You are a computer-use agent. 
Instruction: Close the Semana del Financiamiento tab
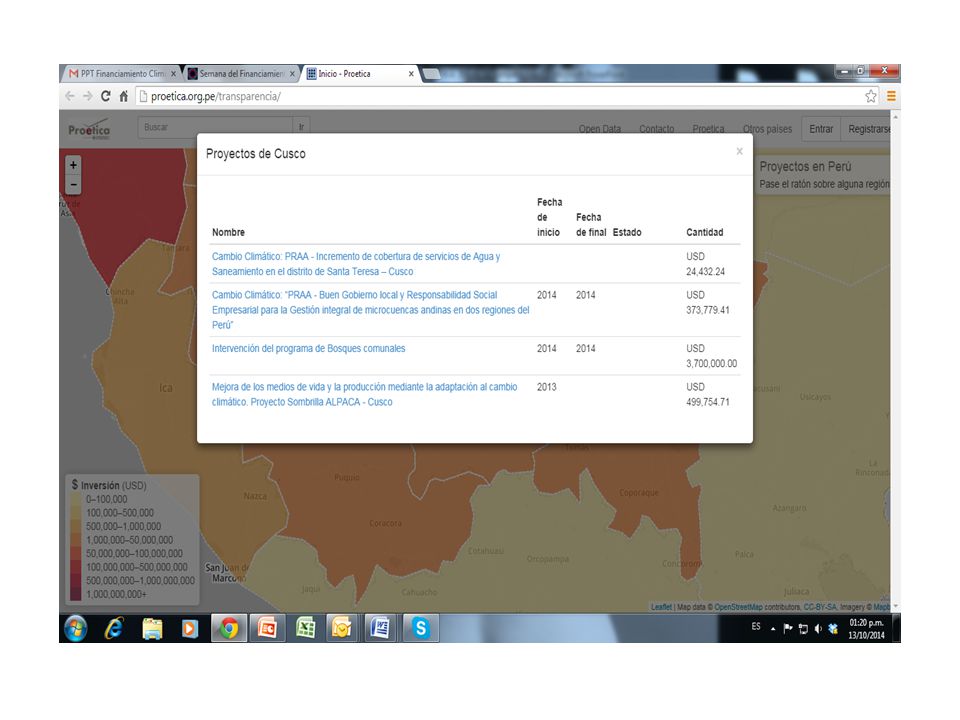[292, 73]
